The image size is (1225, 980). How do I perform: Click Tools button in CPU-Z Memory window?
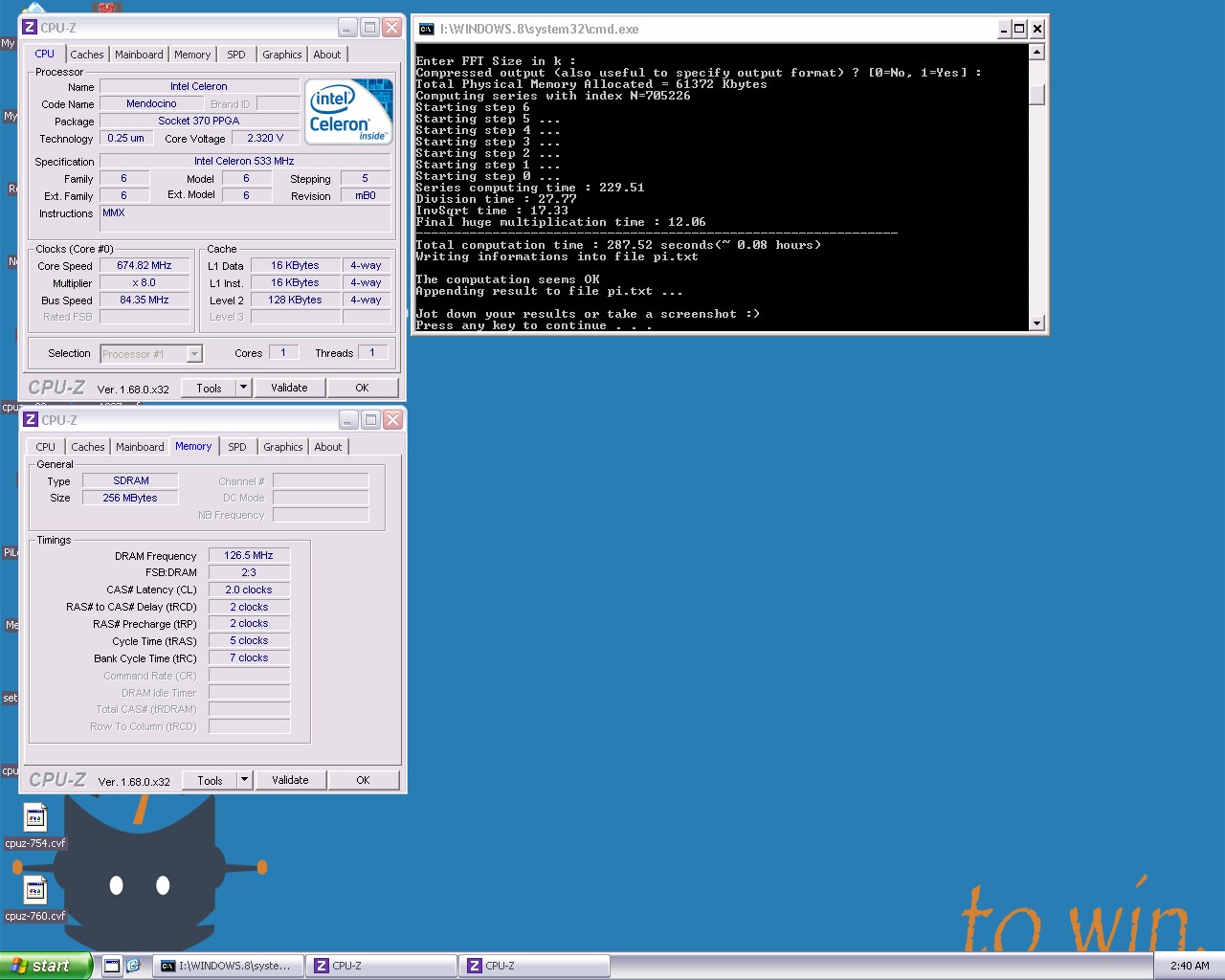210,780
